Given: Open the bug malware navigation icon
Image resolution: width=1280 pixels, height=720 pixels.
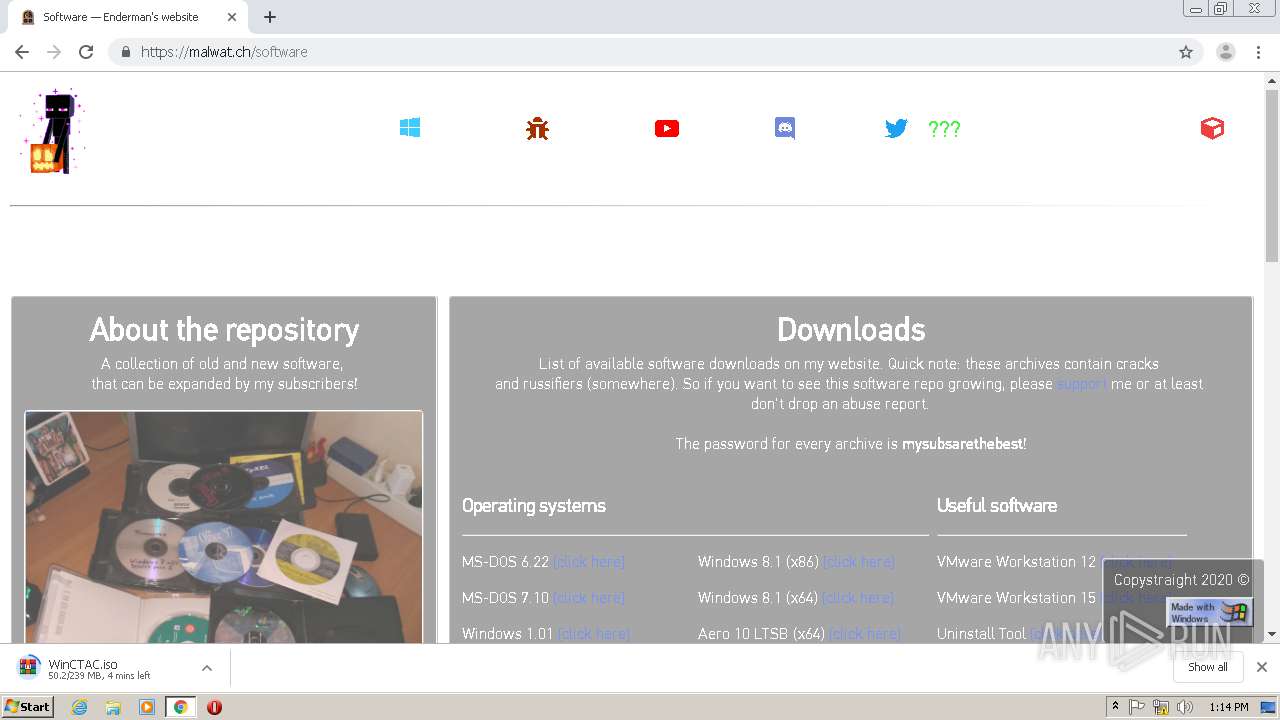Looking at the screenshot, I should coord(538,128).
